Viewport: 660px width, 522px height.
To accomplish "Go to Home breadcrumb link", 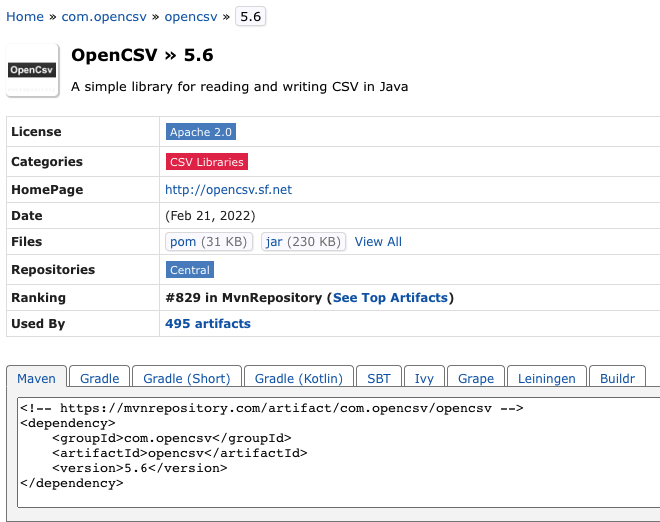I will click(25, 17).
